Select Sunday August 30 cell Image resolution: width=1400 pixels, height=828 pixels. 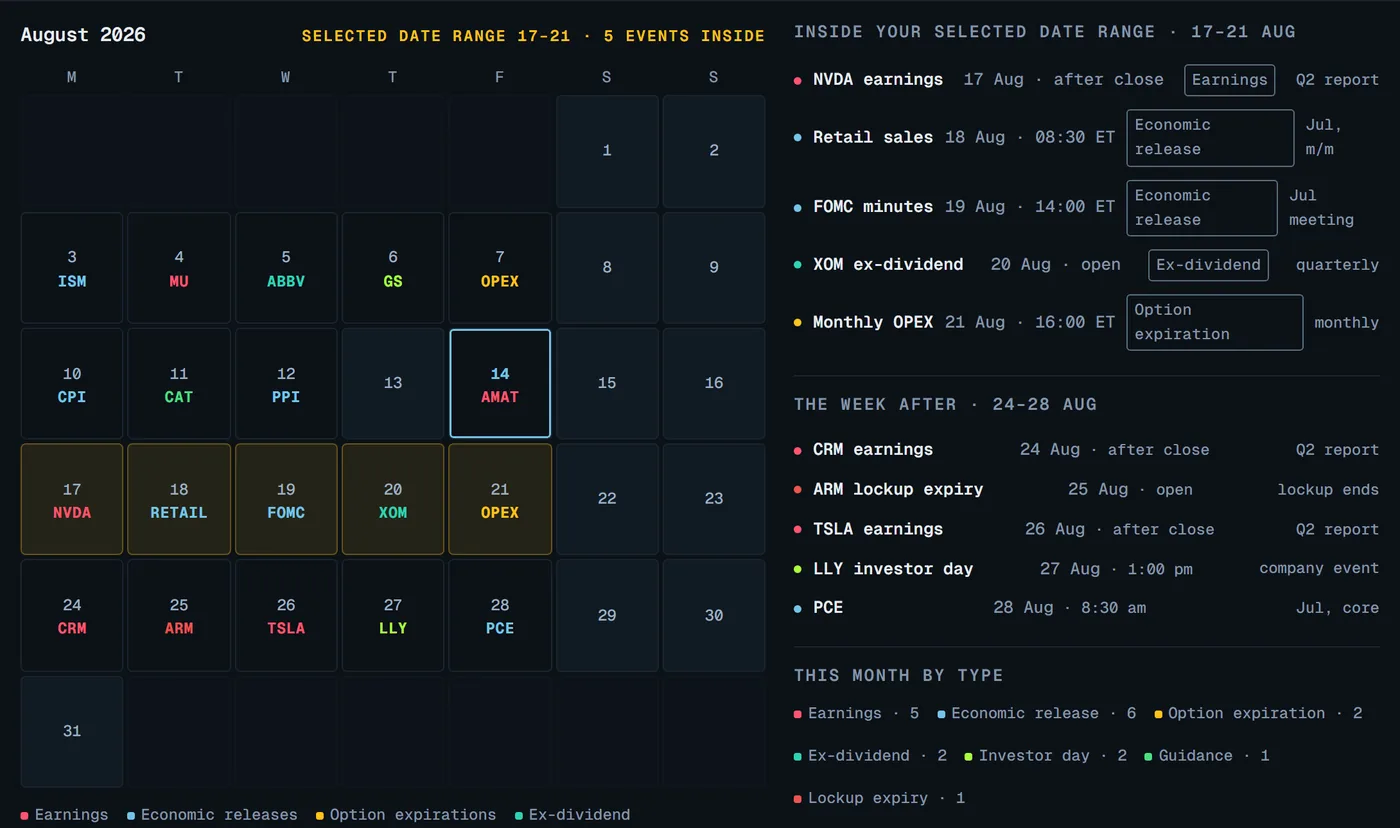tap(714, 616)
